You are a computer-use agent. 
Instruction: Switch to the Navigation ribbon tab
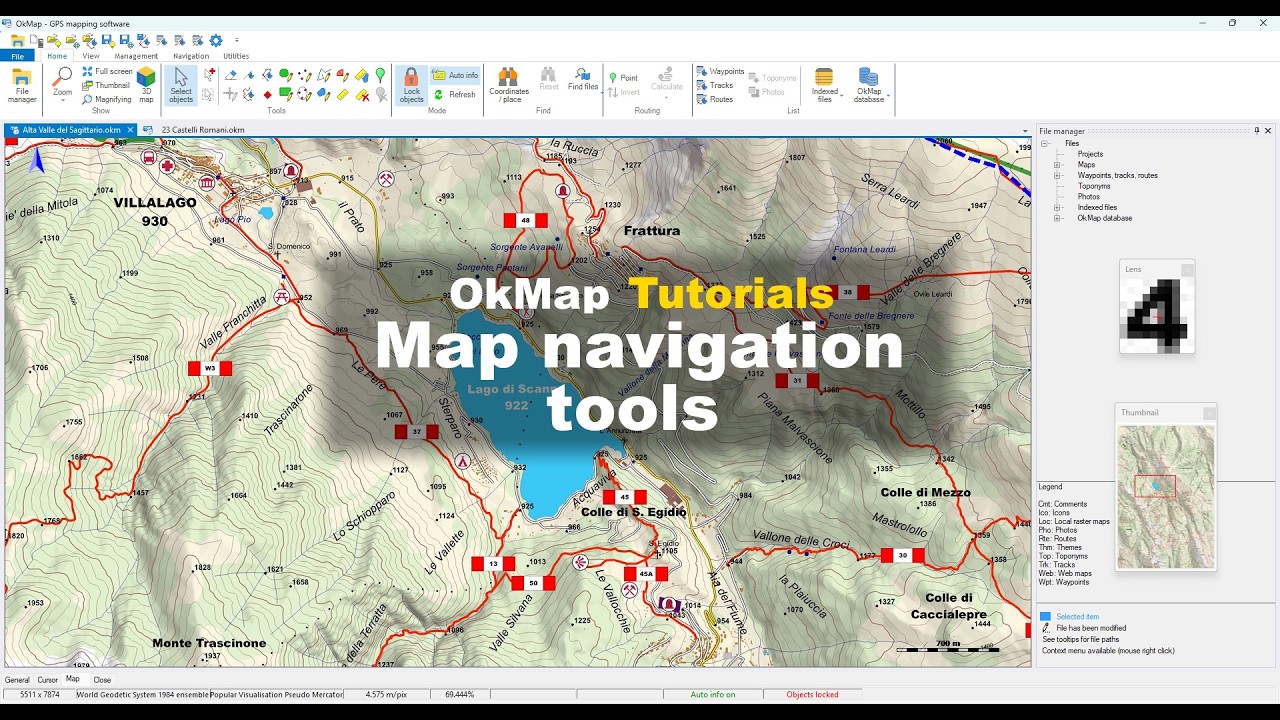click(x=191, y=56)
